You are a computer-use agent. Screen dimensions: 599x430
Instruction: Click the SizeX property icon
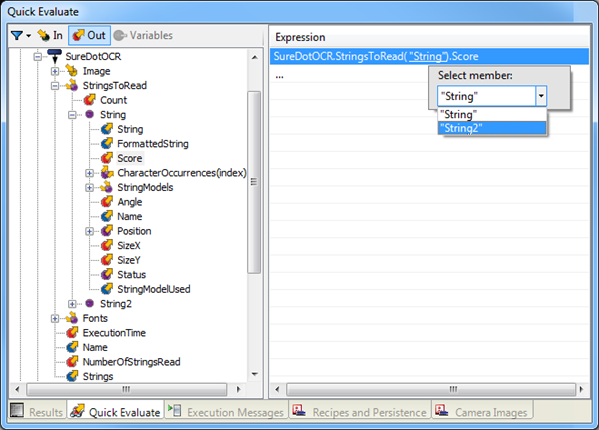[107, 245]
